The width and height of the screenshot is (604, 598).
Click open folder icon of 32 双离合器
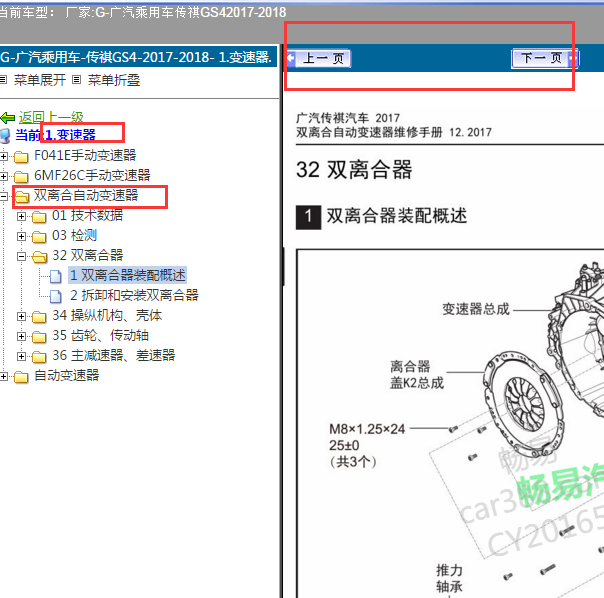pyautogui.click(x=40, y=257)
